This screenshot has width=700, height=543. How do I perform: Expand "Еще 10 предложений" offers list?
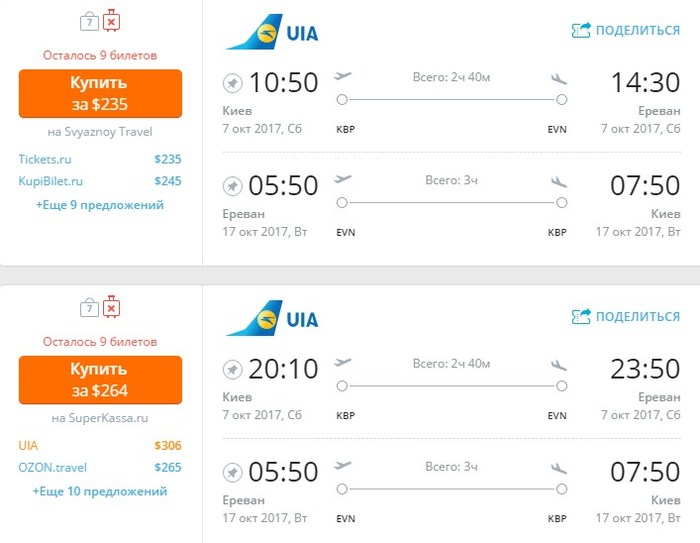(x=99, y=491)
